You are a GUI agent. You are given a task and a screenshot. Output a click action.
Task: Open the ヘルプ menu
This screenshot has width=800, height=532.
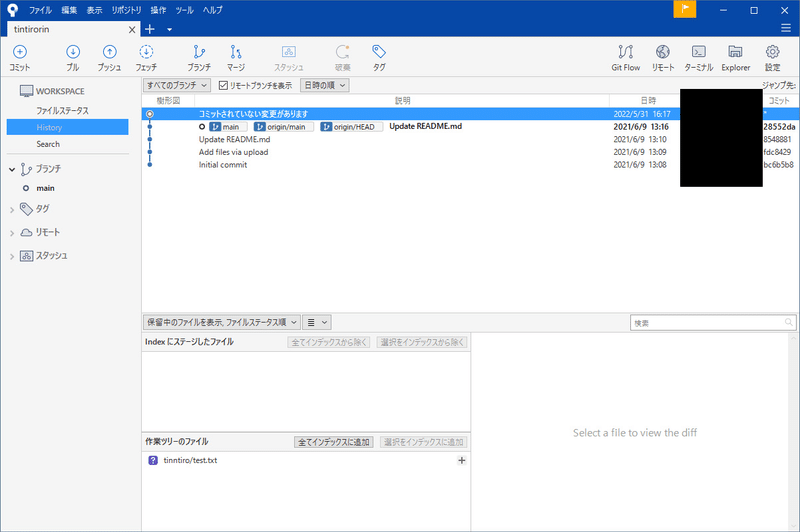(x=212, y=10)
